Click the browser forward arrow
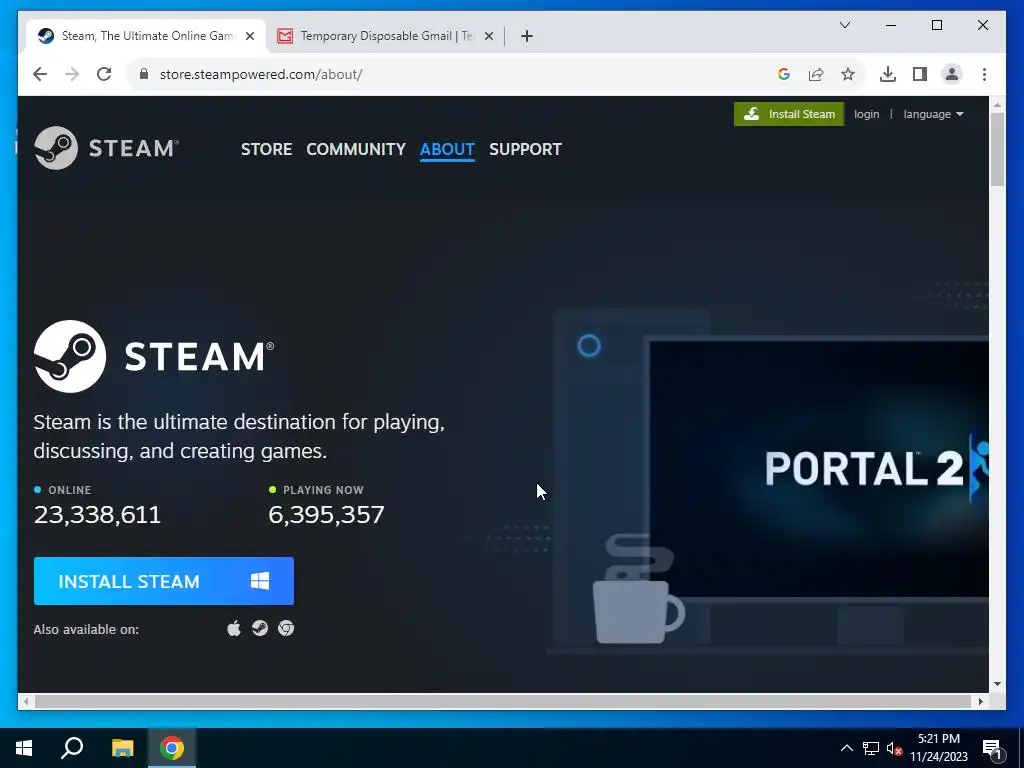1024x768 pixels. [72, 74]
